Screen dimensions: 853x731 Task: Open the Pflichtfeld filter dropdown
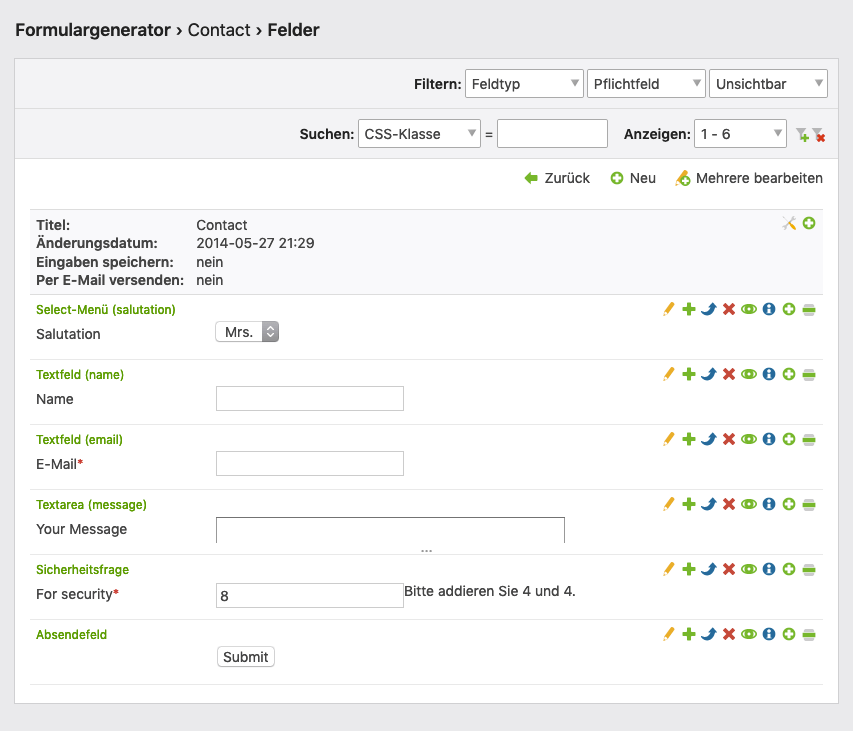646,84
